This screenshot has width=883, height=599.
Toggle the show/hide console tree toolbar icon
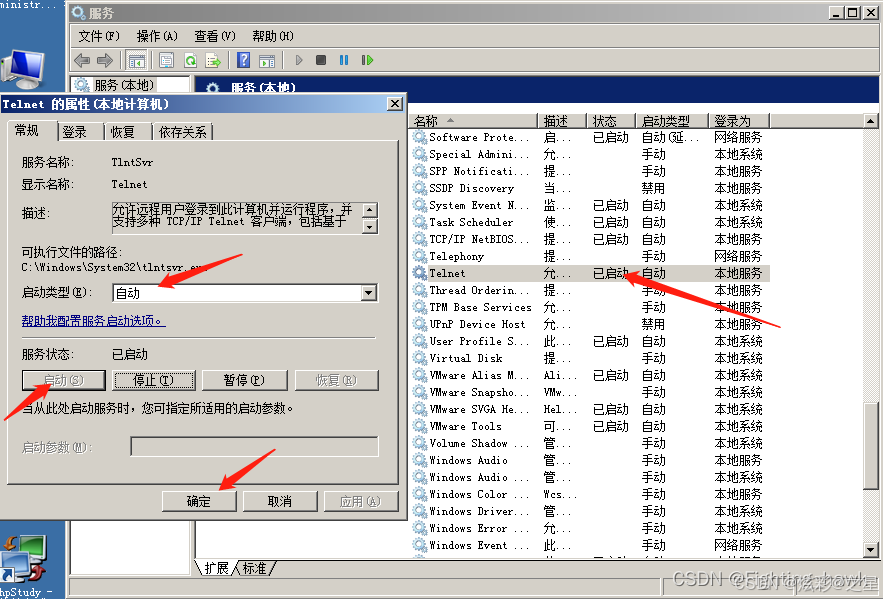coord(136,60)
